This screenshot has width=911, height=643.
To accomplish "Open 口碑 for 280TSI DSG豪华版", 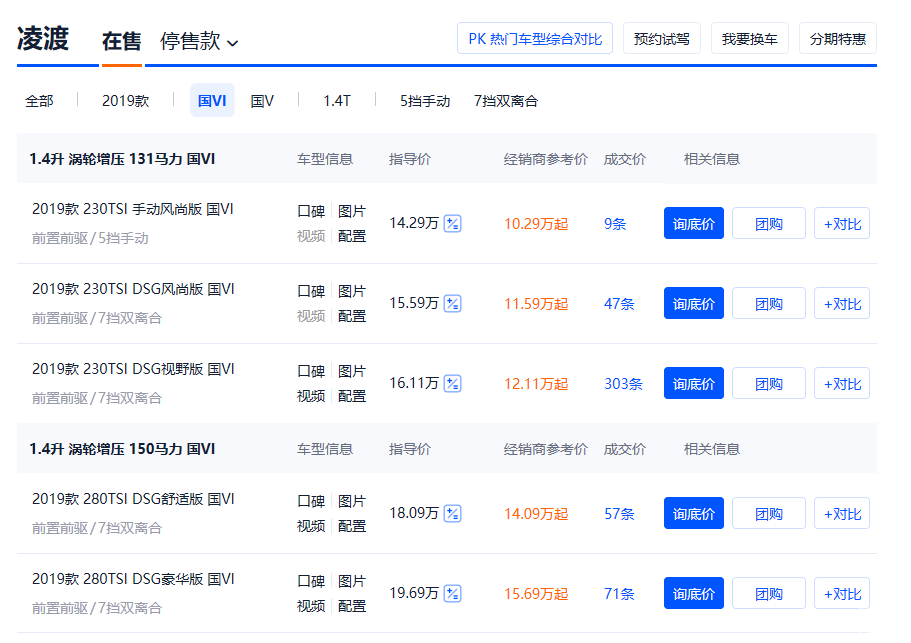I will click(311, 581).
